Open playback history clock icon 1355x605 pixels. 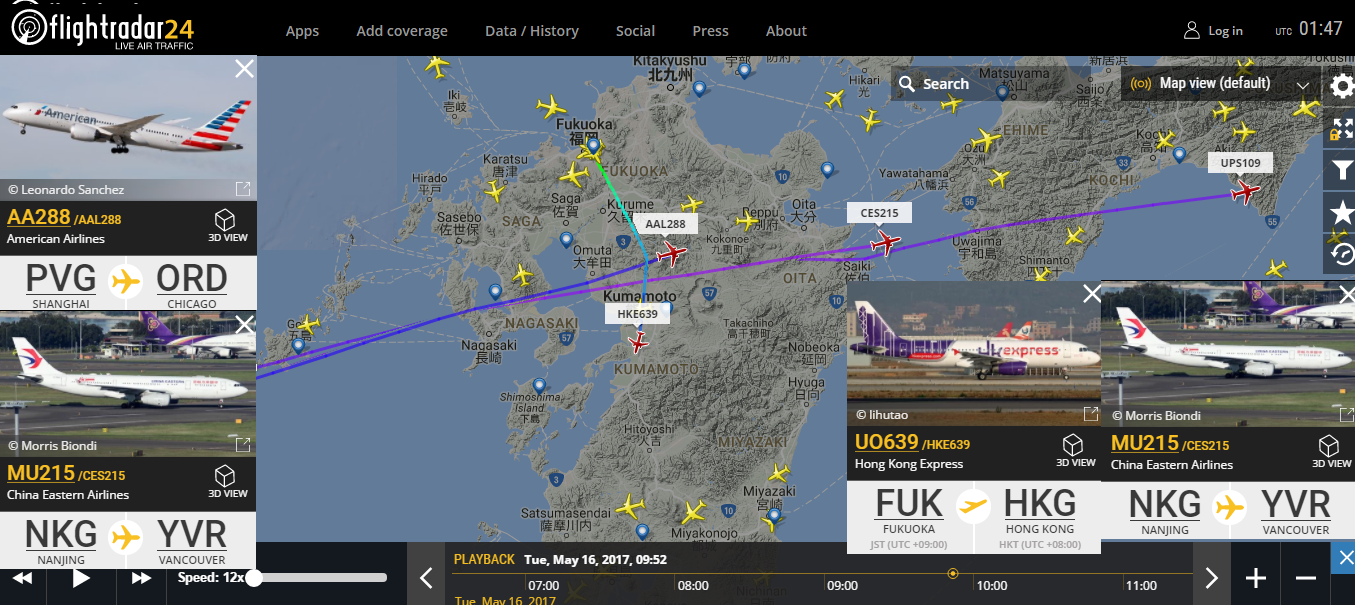(x=1342, y=254)
